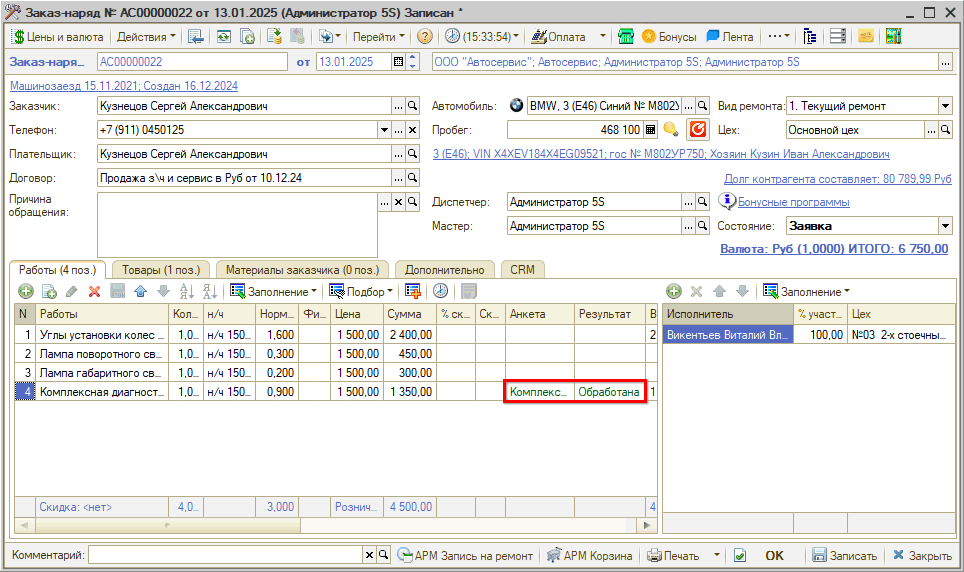
Task: Click magnifier icon next to Заказчик field
Action: coord(412,106)
